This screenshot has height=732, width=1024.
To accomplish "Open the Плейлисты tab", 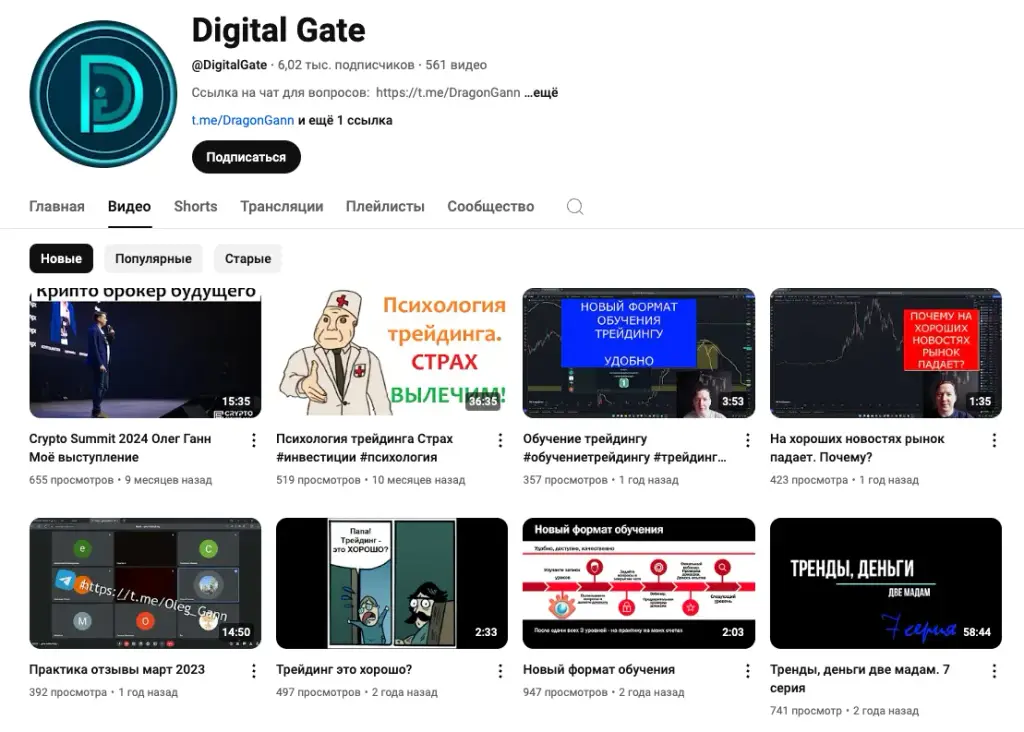I will point(385,206).
